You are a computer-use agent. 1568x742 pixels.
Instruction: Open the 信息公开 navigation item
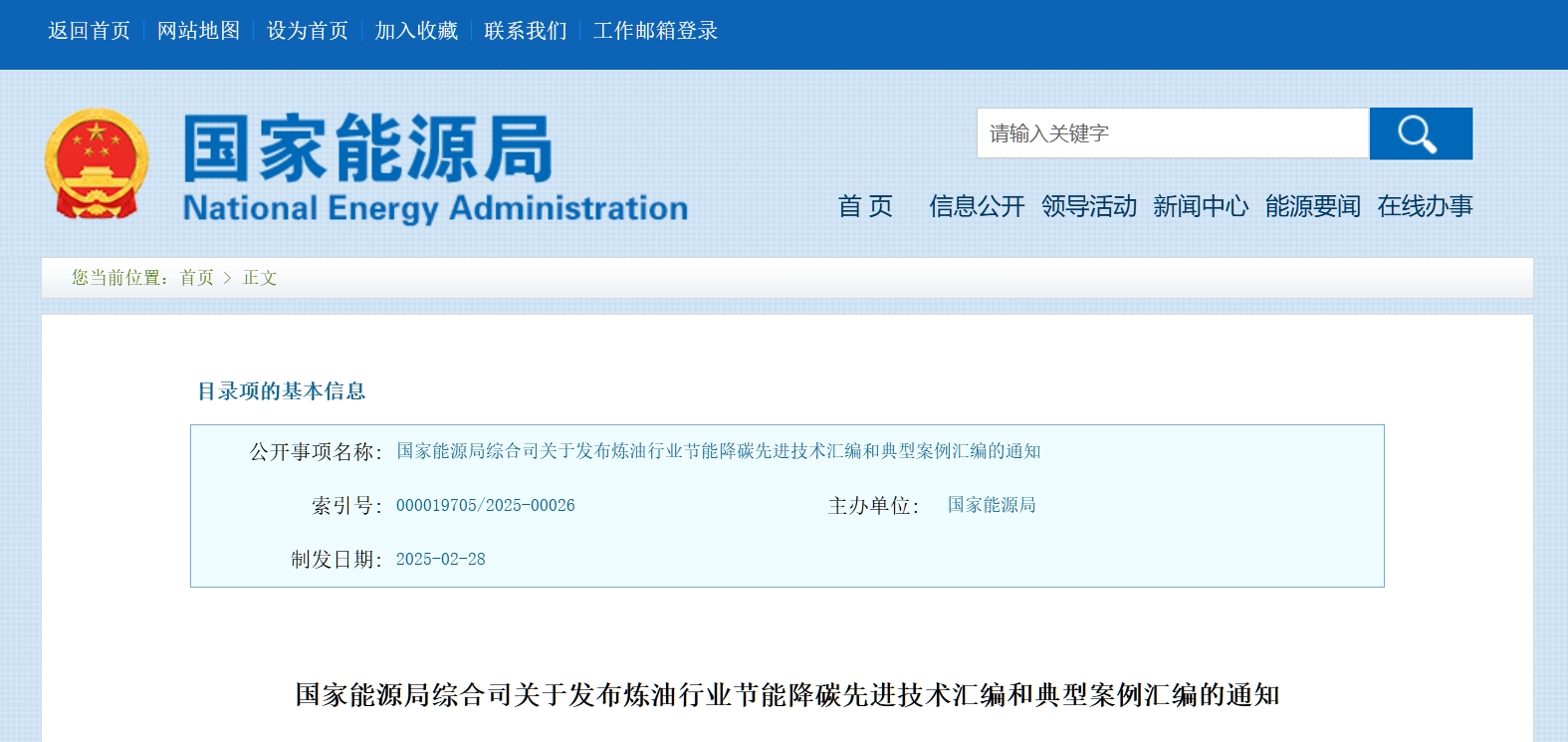977,206
